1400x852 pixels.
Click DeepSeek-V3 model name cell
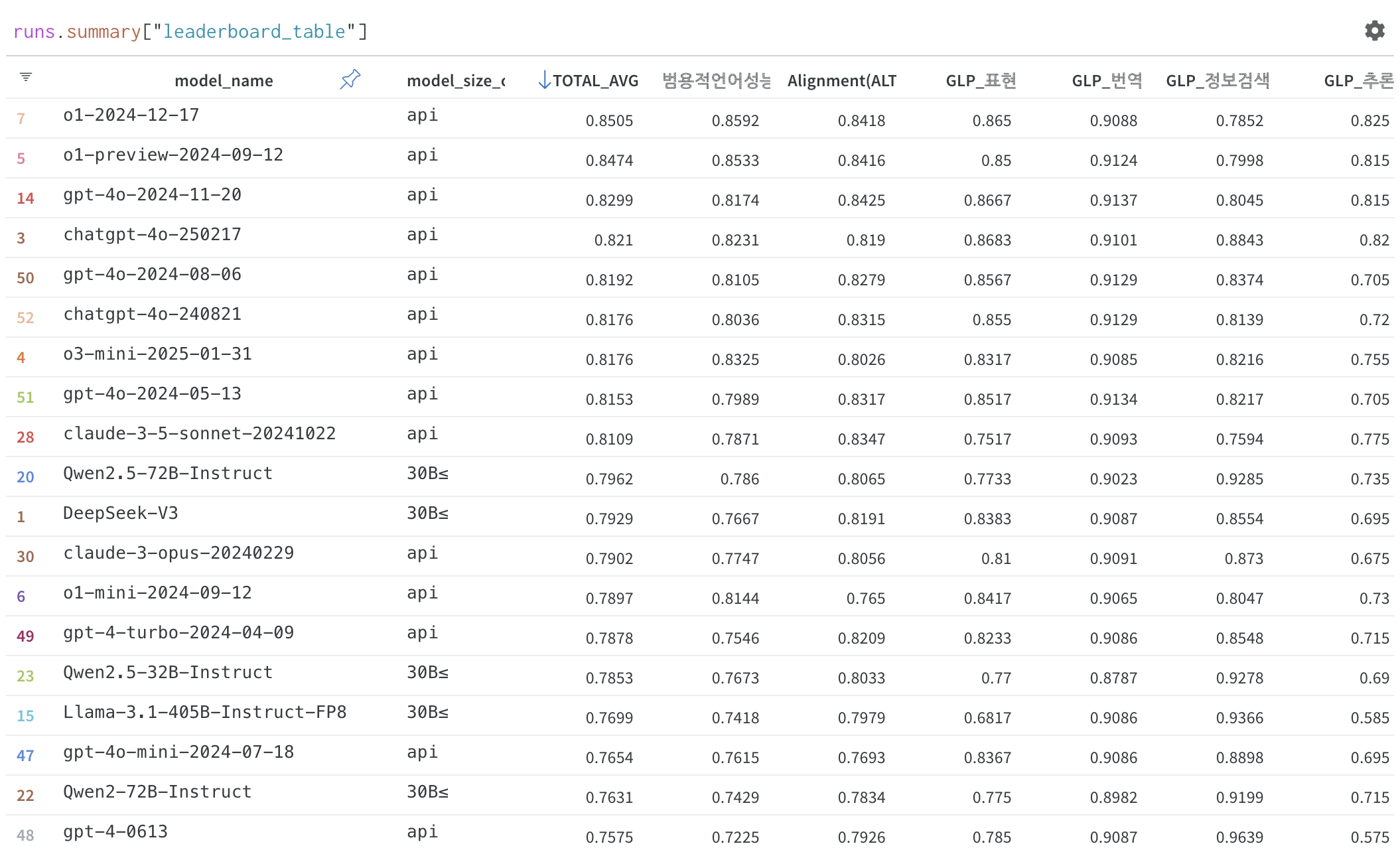pyautogui.click(x=120, y=513)
